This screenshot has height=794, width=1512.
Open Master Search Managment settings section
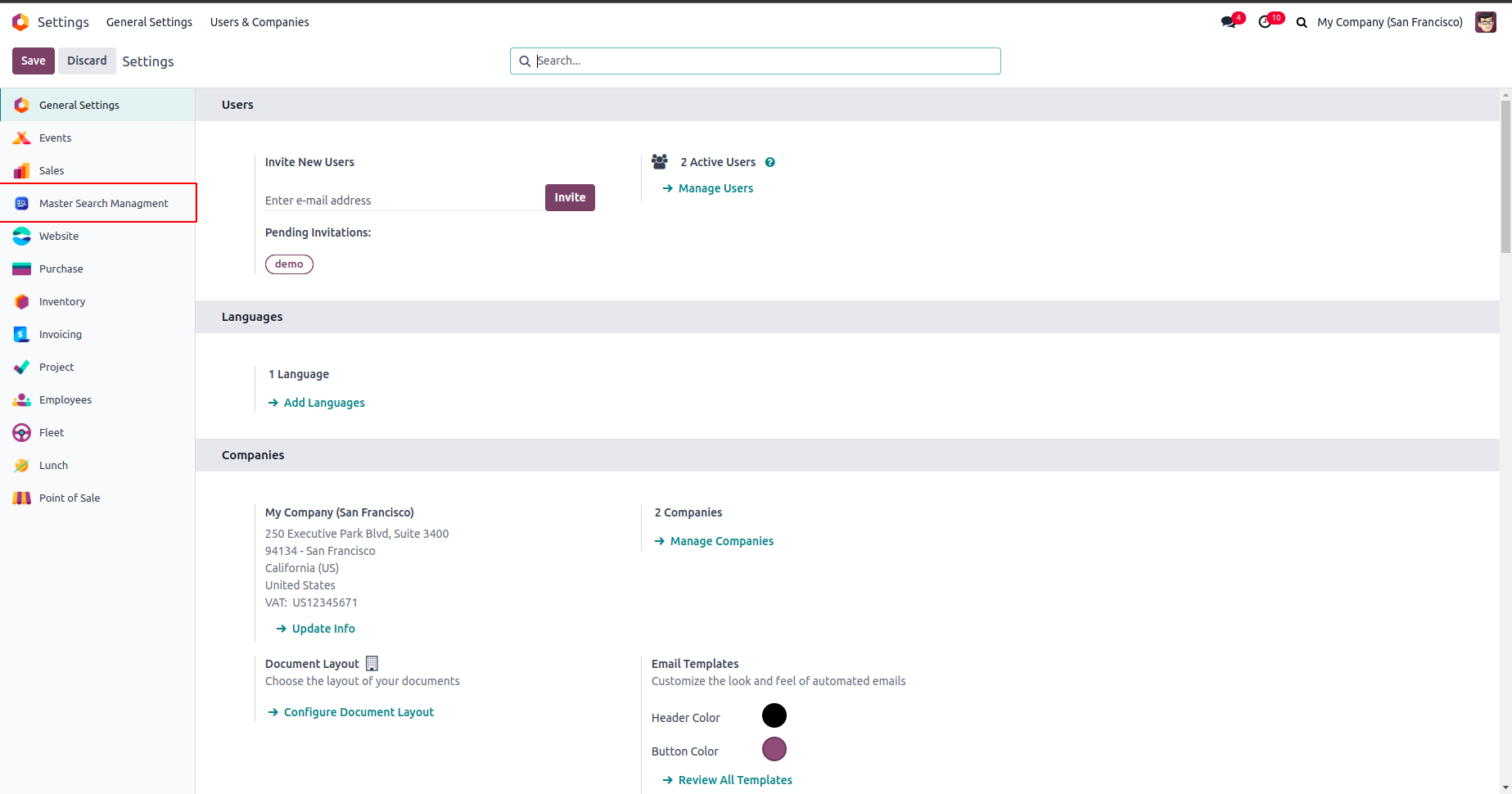(103, 203)
